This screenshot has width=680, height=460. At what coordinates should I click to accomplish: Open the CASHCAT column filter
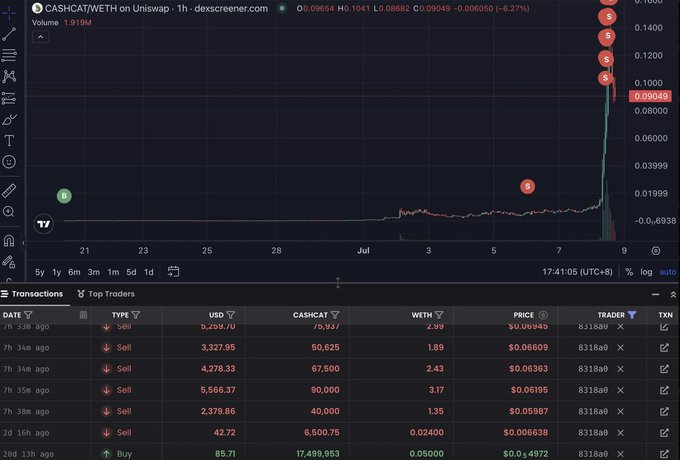click(x=335, y=315)
